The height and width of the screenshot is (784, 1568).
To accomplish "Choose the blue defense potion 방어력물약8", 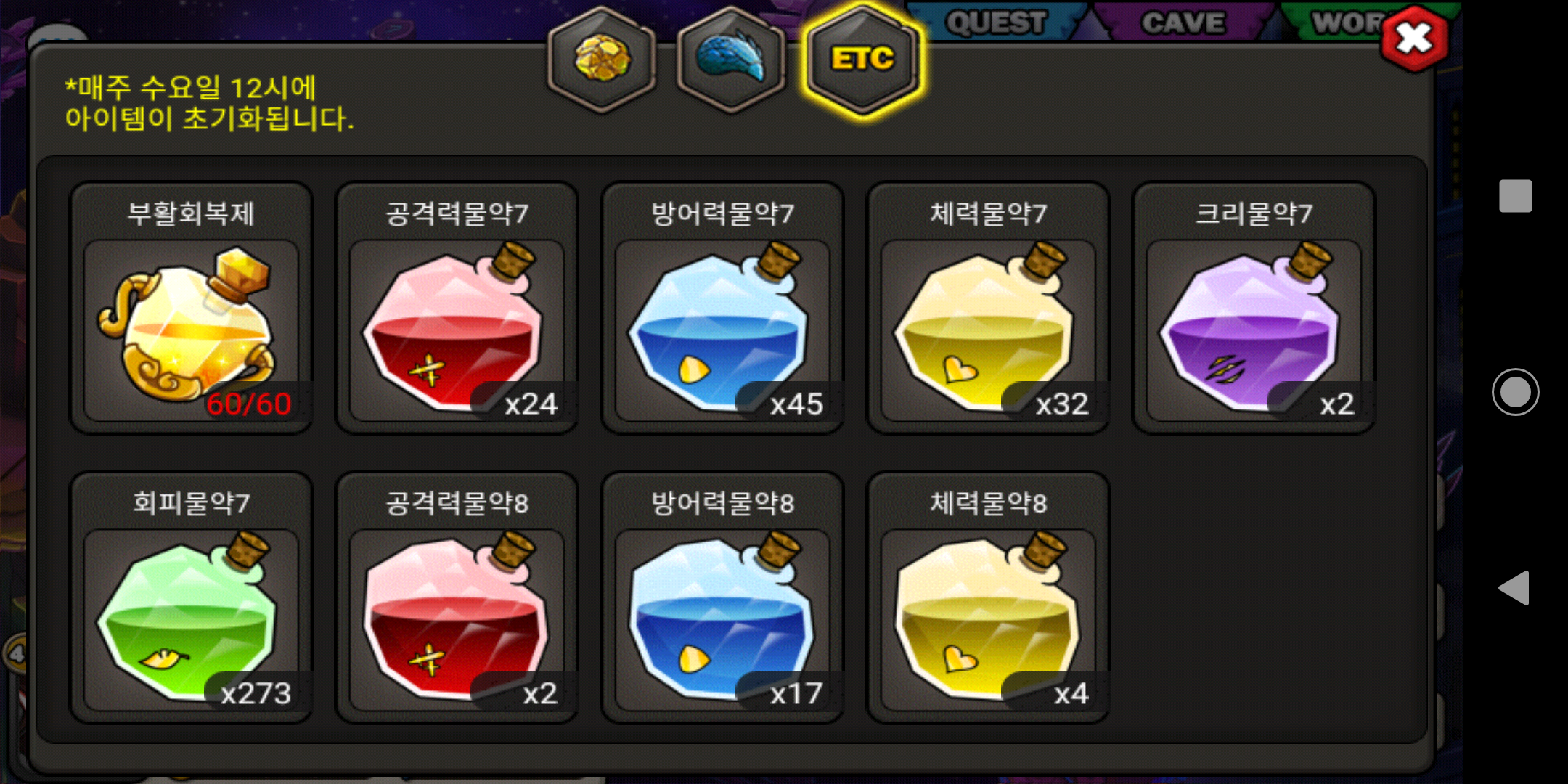I will tap(722, 597).
